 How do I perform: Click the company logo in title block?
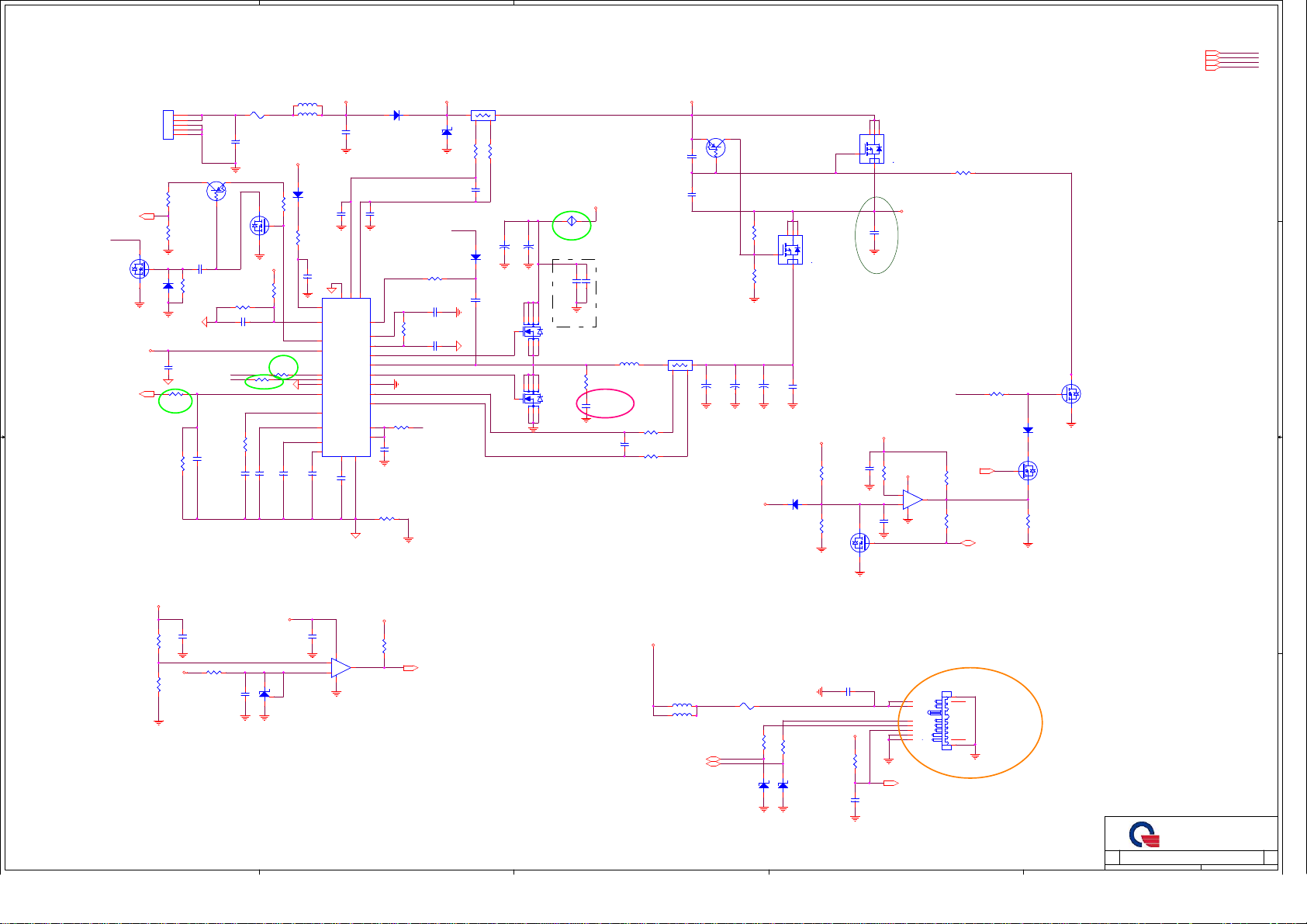pyautogui.click(x=1144, y=836)
